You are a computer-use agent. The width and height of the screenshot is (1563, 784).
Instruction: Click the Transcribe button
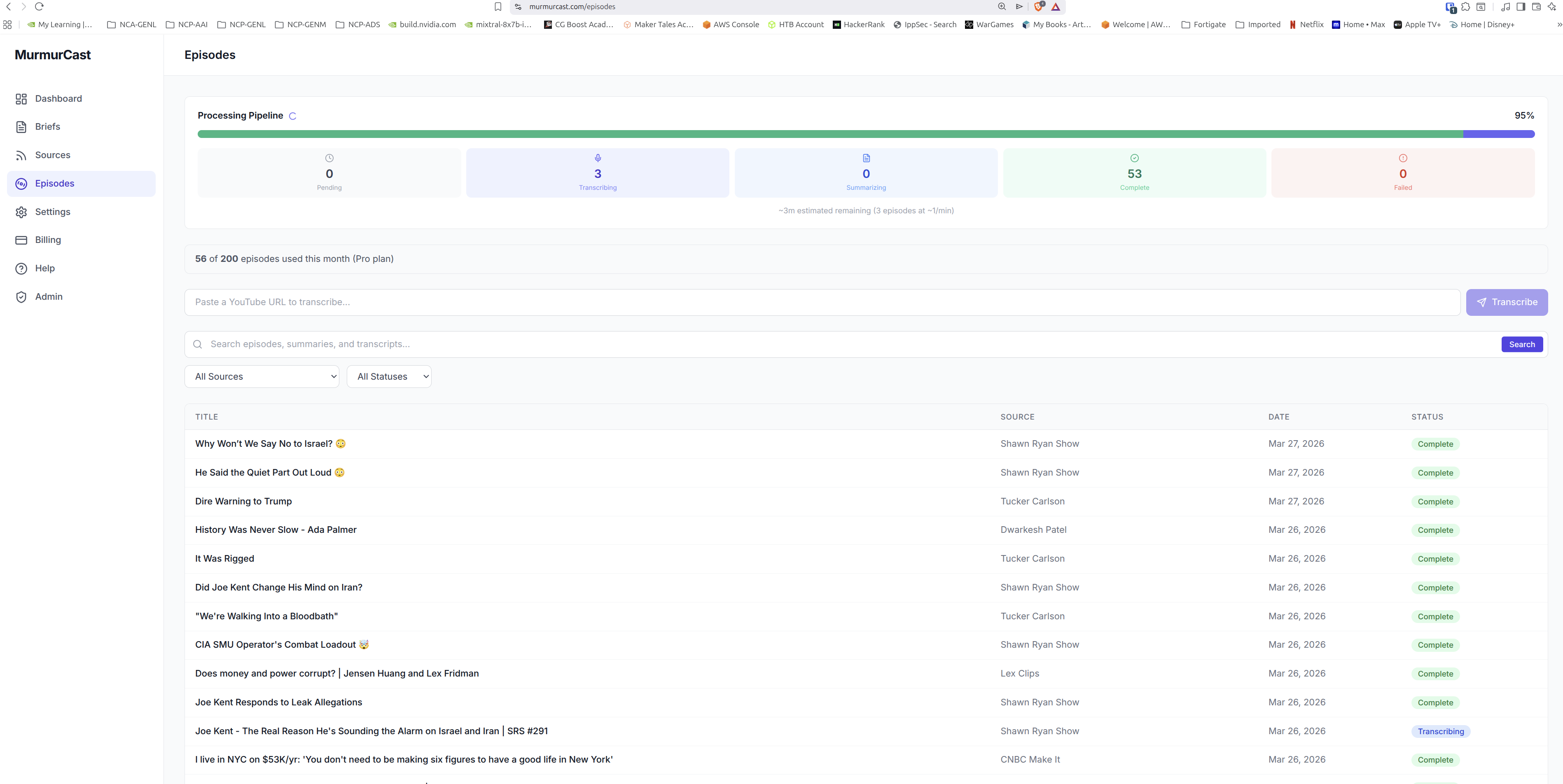tap(1507, 302)
